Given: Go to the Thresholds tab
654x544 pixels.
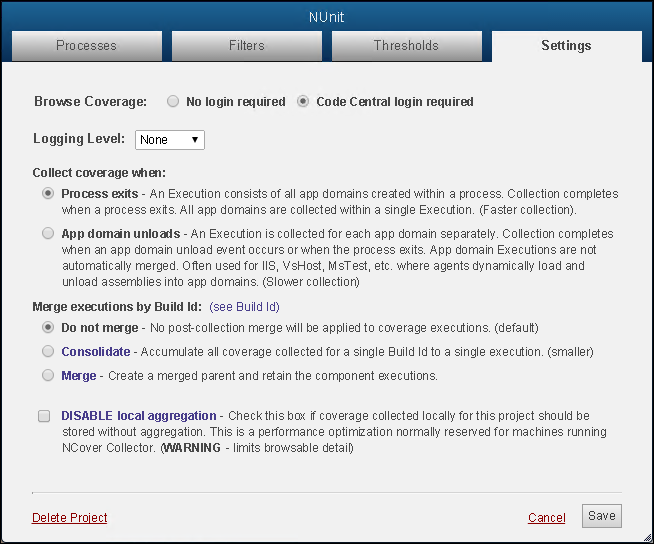Looking at the screenshot, I should click(407, 45).
